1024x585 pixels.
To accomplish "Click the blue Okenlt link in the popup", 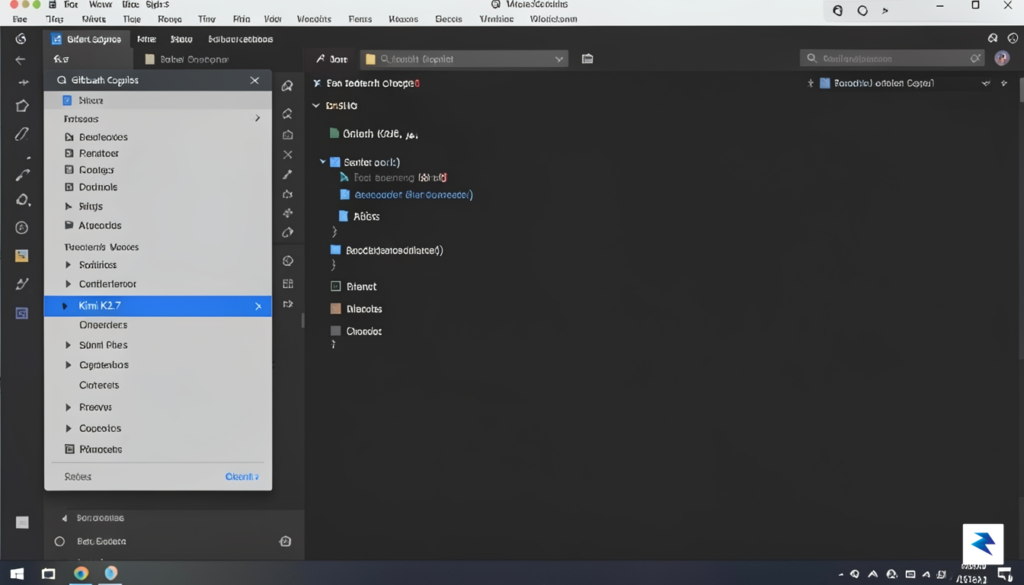I will click(x=242, y=477).
